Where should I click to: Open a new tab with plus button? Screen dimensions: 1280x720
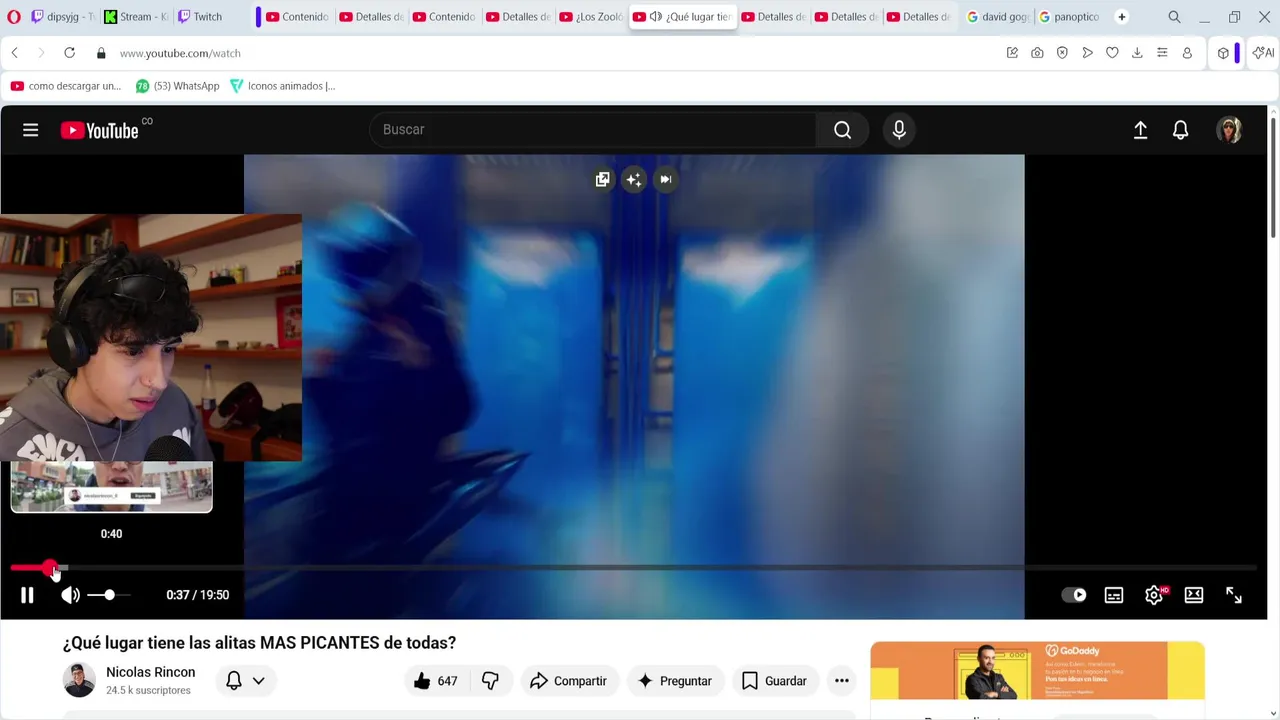coord(1122,17)
